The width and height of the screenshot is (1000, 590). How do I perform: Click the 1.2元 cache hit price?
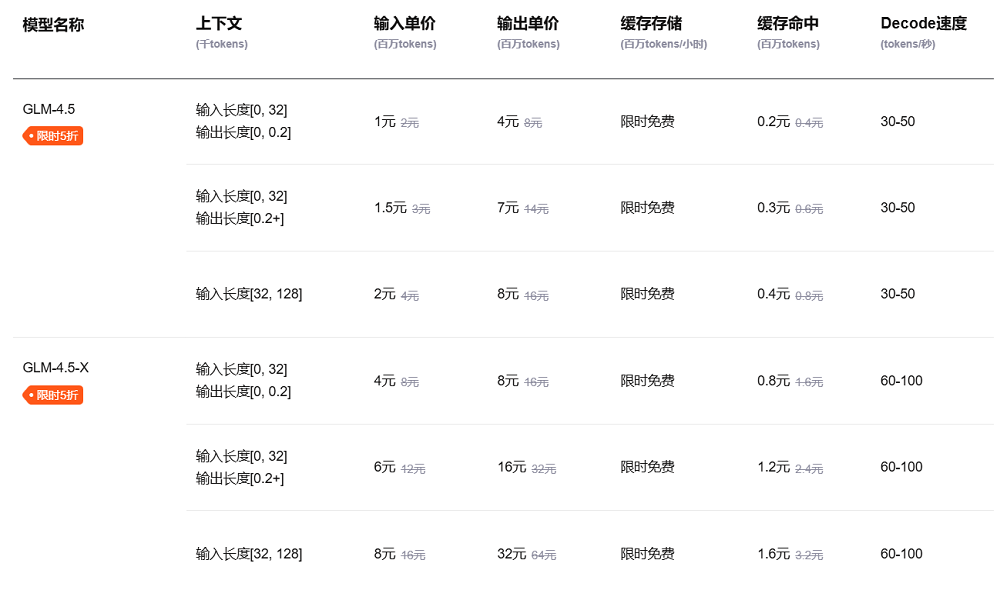coord(773,467)
